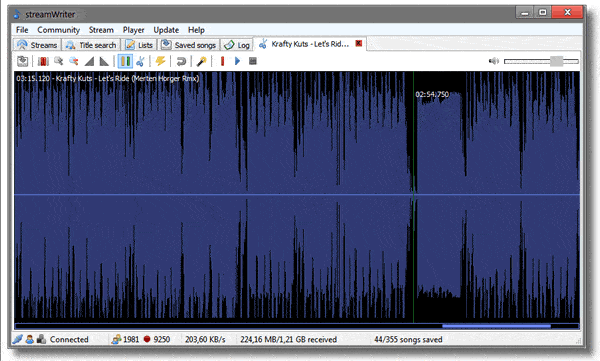Viewport: 600px width, 361px height.
Task: Click the 44/355 songs saved text
Action: coord(408,339)
